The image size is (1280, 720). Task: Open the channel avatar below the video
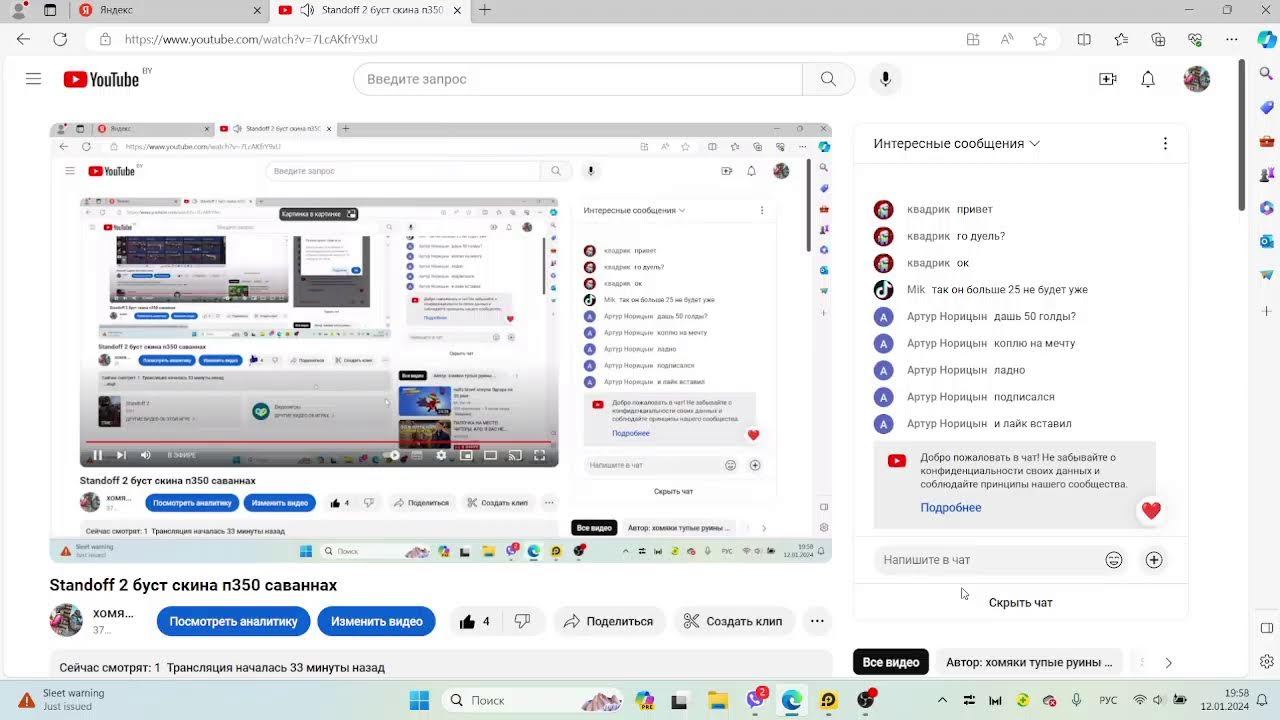(66, 620)
